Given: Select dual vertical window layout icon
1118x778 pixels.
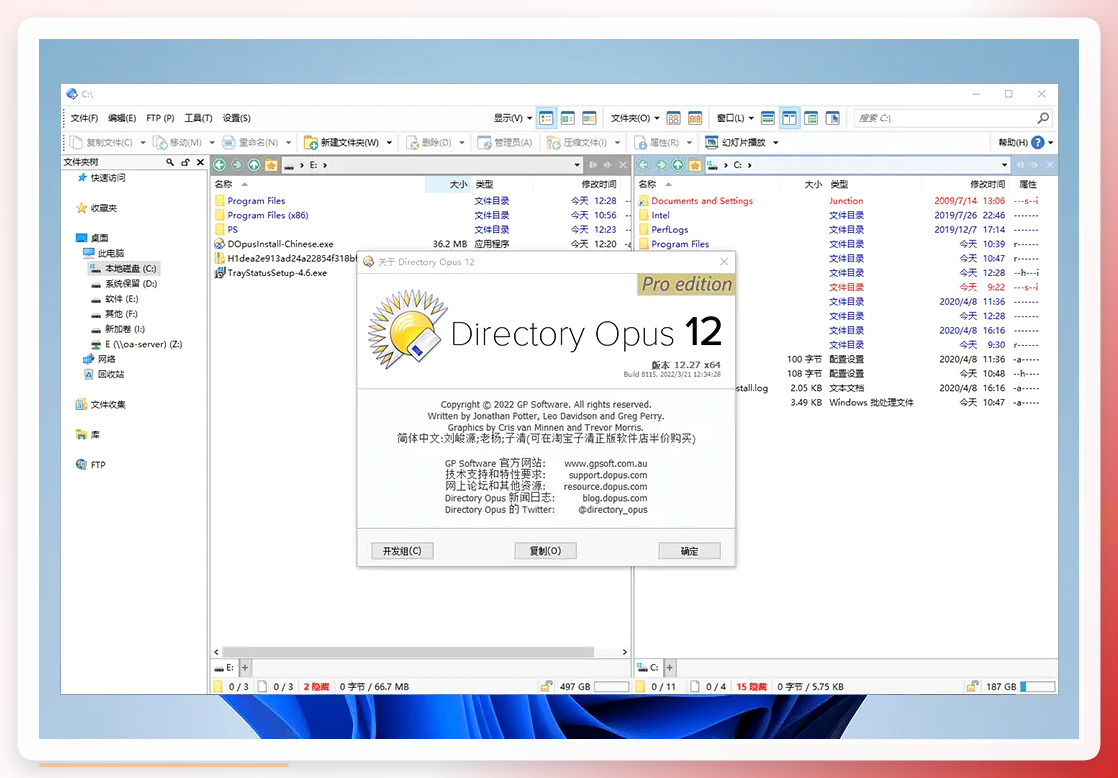Looking at the screenshot, I should [789, 118].
